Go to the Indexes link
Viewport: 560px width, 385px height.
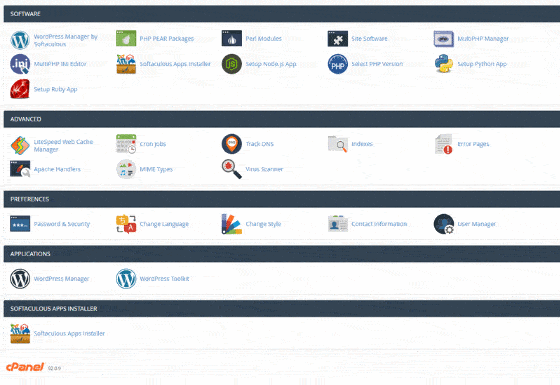pos(362,144)
